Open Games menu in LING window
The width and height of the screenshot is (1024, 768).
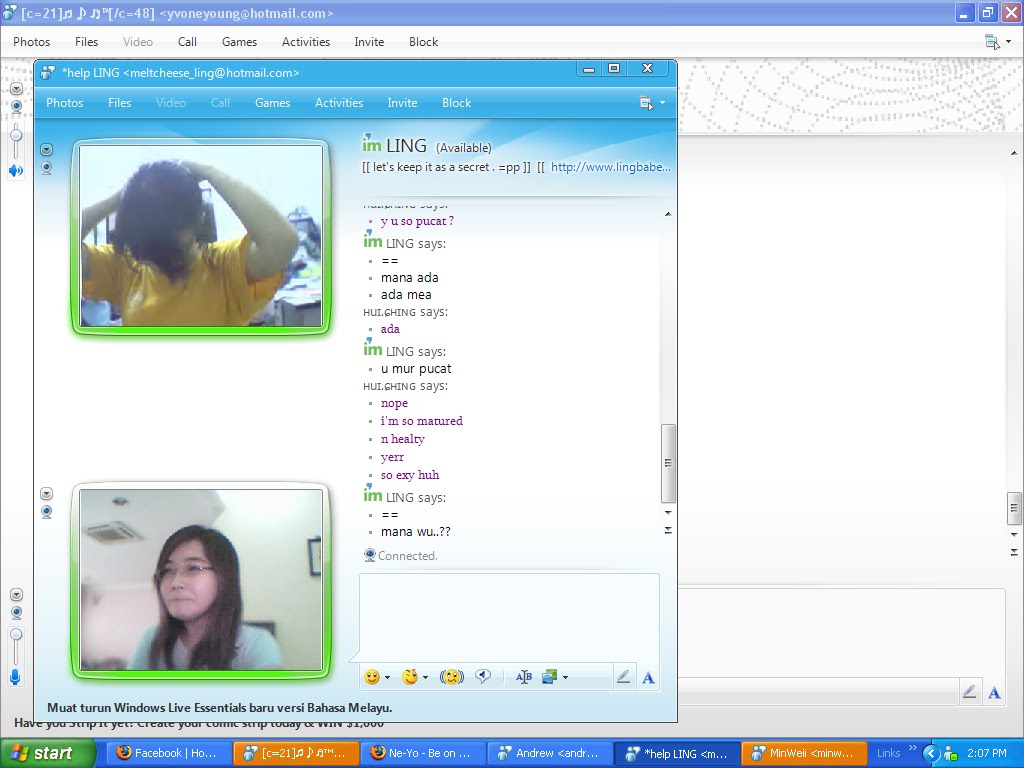[x=272, y=103]
